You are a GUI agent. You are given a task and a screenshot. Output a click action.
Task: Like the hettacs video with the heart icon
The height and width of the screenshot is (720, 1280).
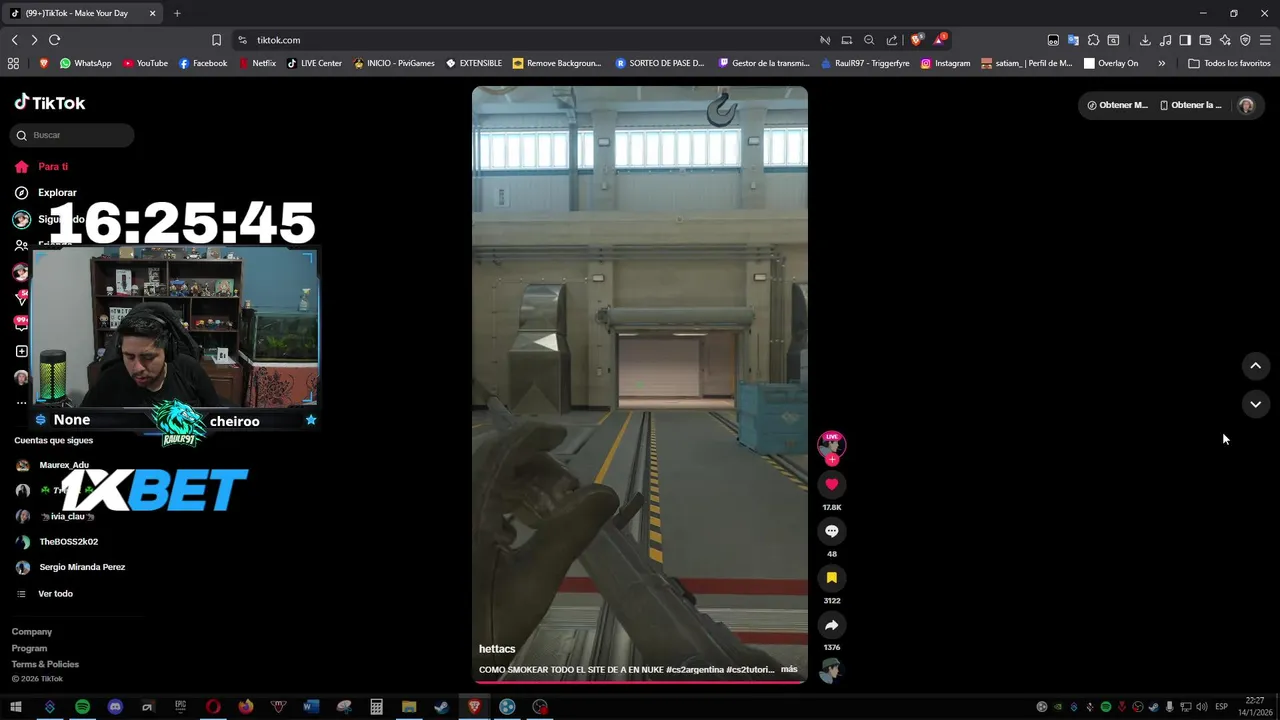tap(831, 484)
